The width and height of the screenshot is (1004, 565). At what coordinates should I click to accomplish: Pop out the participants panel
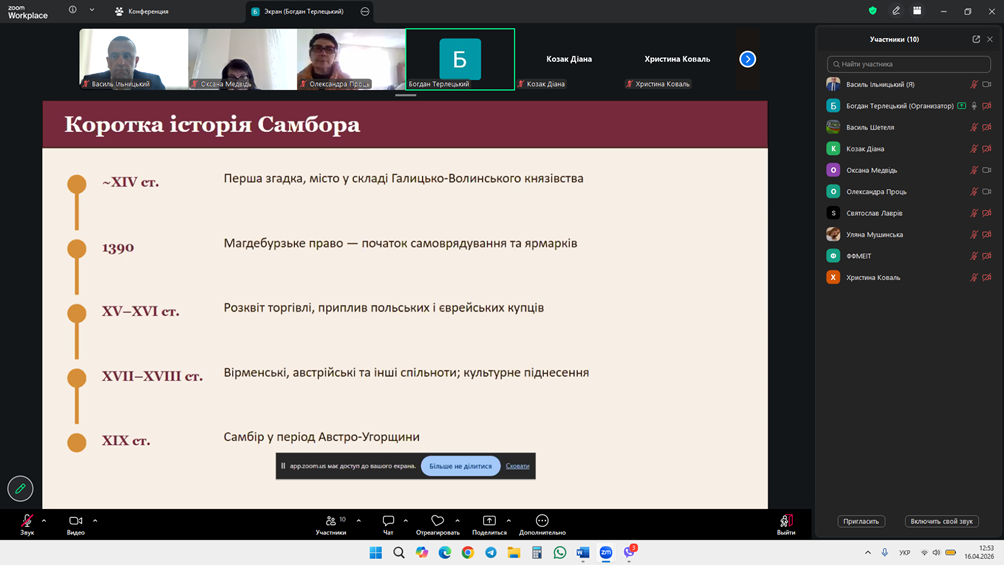(976, 39)
